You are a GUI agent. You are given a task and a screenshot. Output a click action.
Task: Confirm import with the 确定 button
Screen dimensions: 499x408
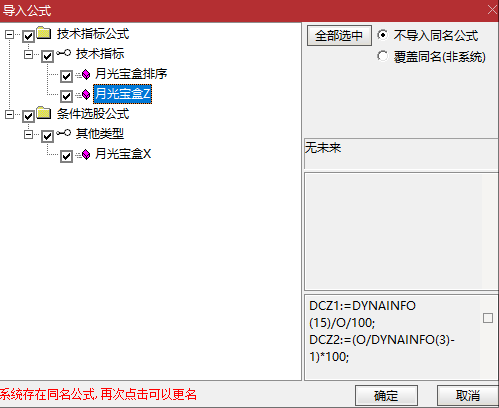[x=386, y=396]
